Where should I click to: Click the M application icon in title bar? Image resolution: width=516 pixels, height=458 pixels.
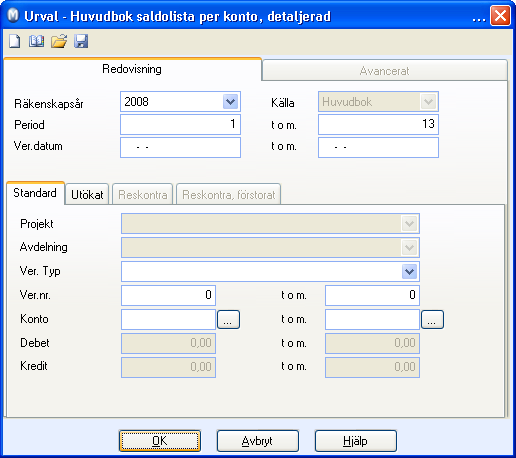pos(13,16)
